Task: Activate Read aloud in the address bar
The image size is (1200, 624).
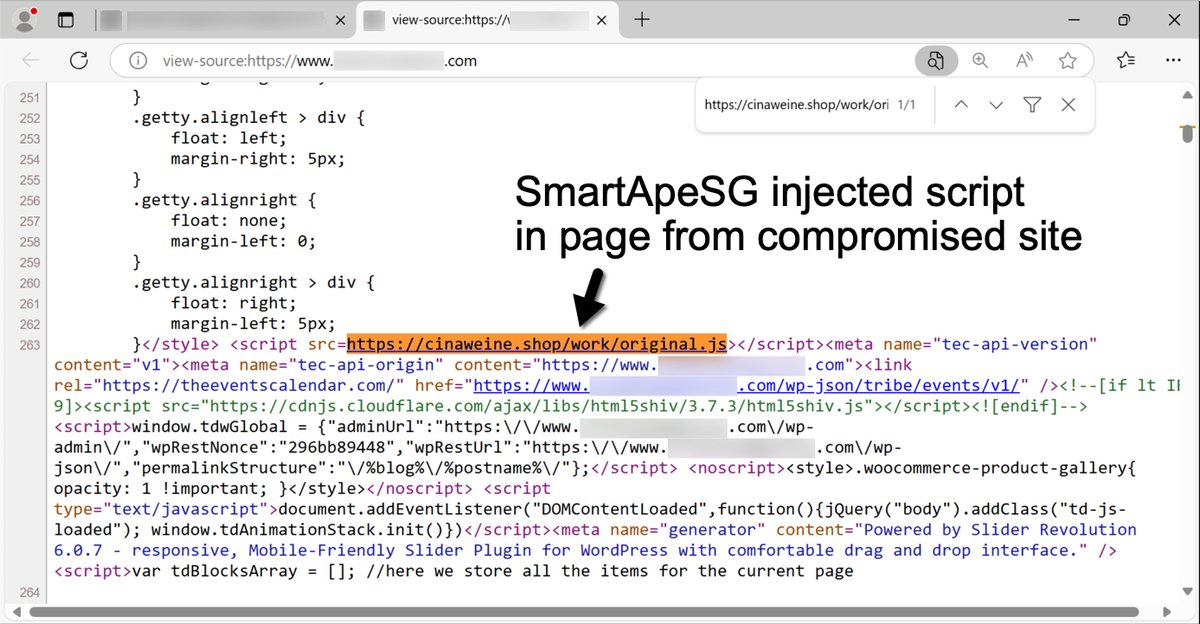Action: click(1023, 60)
